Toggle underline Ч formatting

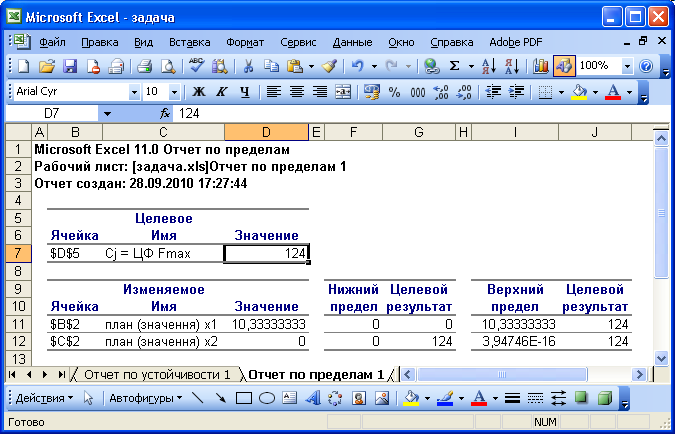[245, 92]
